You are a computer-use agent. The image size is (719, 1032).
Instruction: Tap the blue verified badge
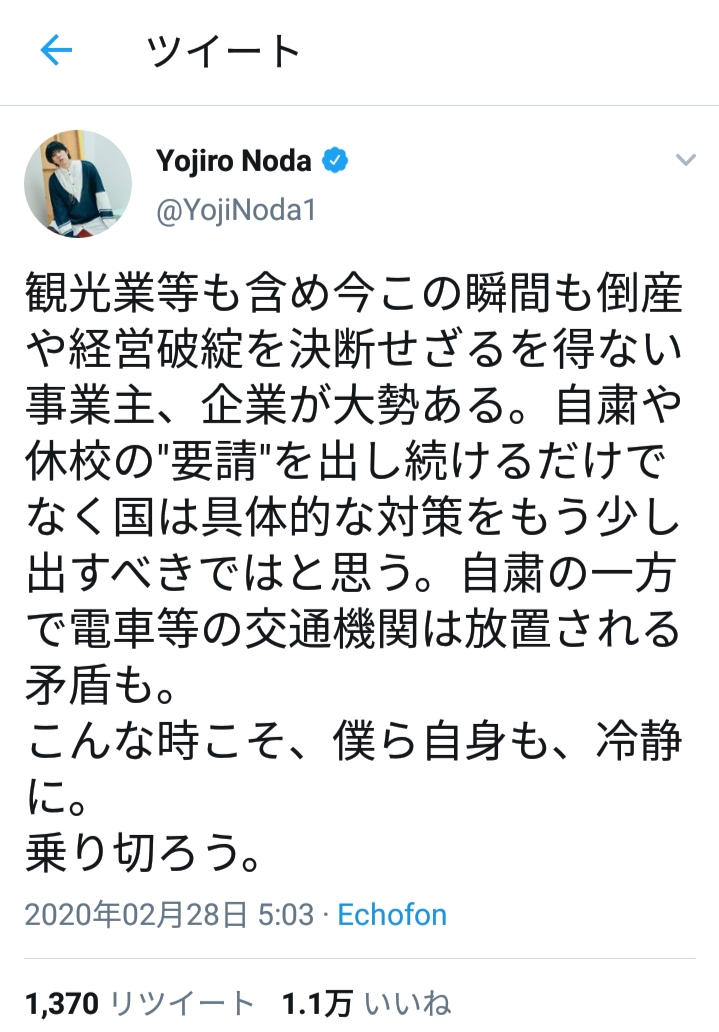(x=335, y=161)
